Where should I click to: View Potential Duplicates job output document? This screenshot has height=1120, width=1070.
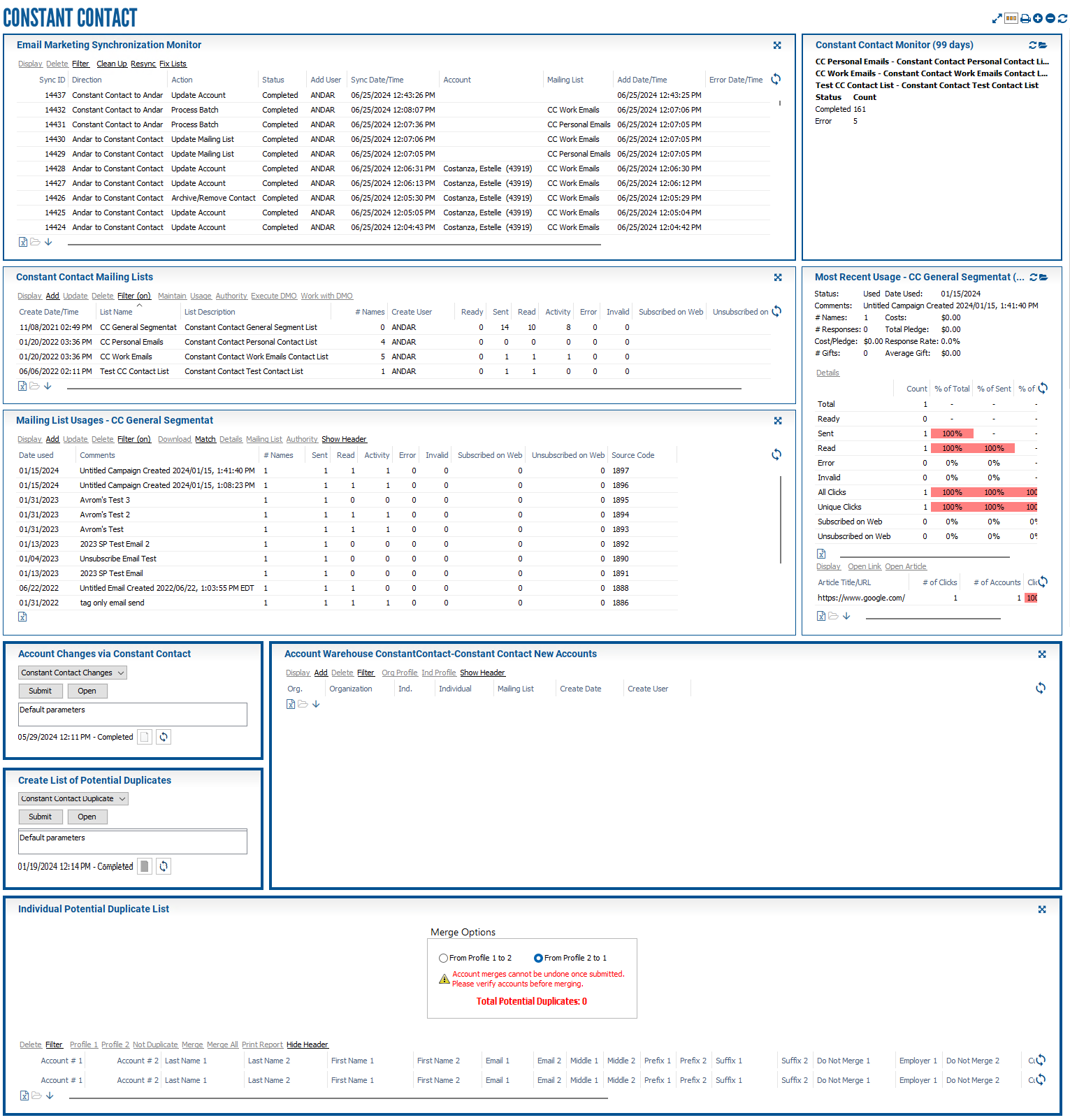pos(144,866)
